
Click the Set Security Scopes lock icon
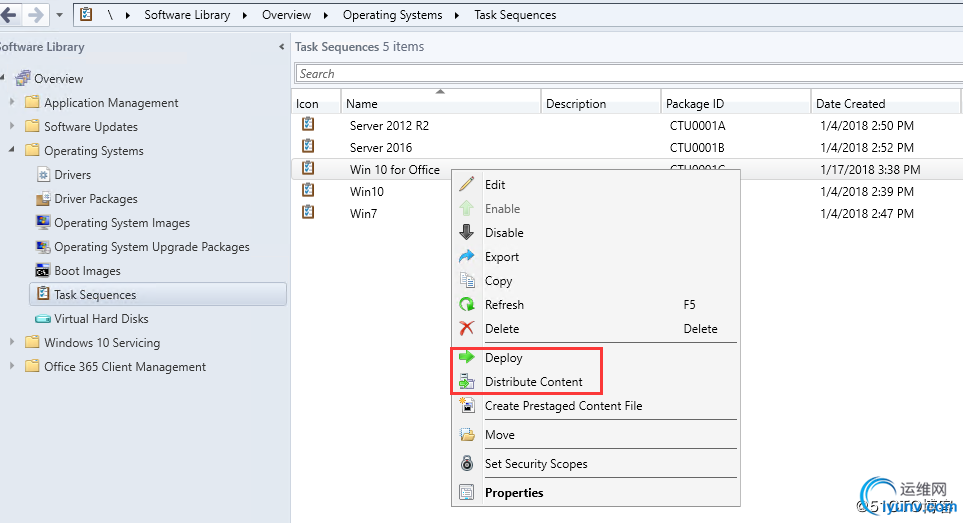466,463
